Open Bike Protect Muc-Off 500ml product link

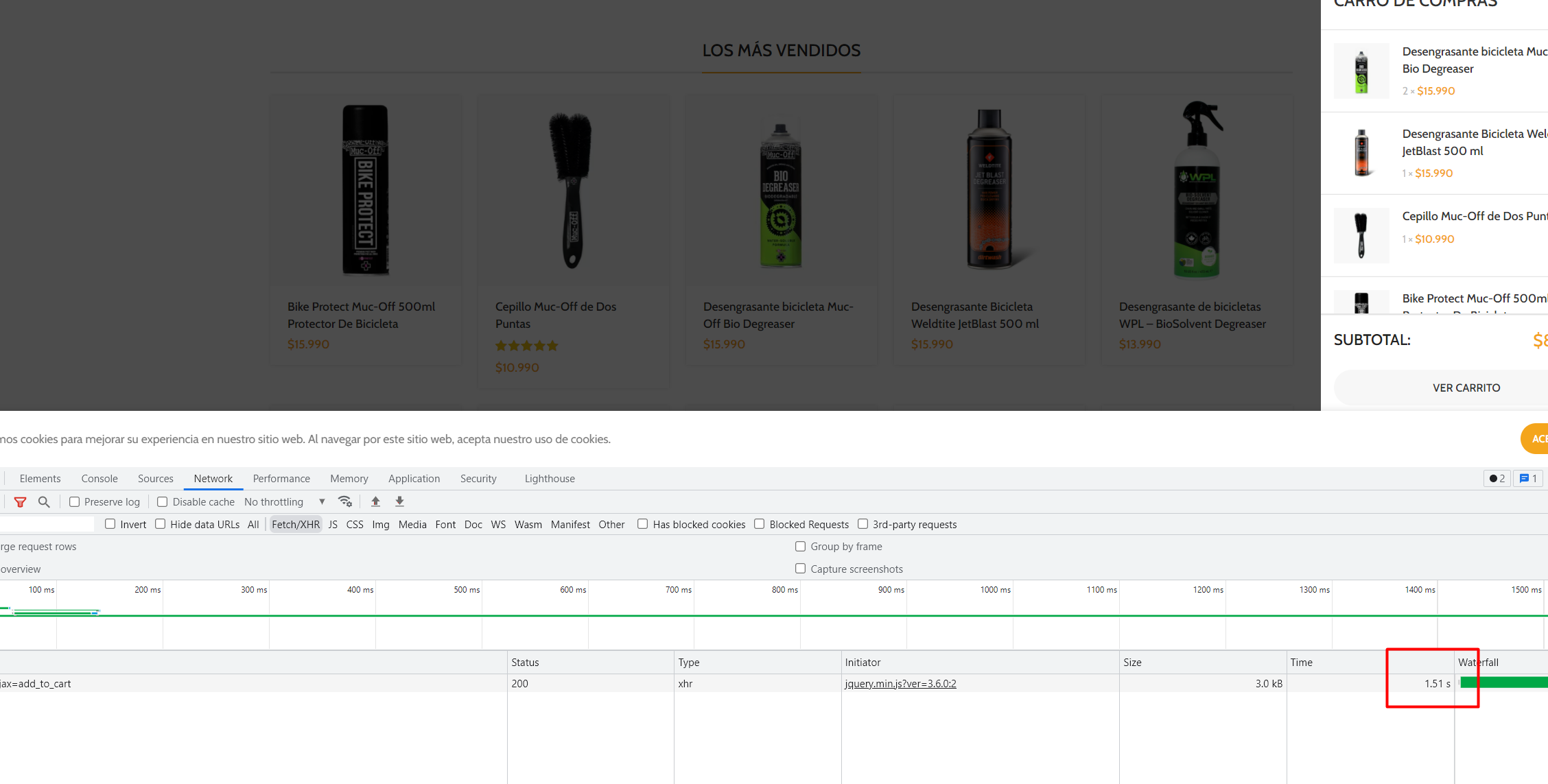click(361, 316)
